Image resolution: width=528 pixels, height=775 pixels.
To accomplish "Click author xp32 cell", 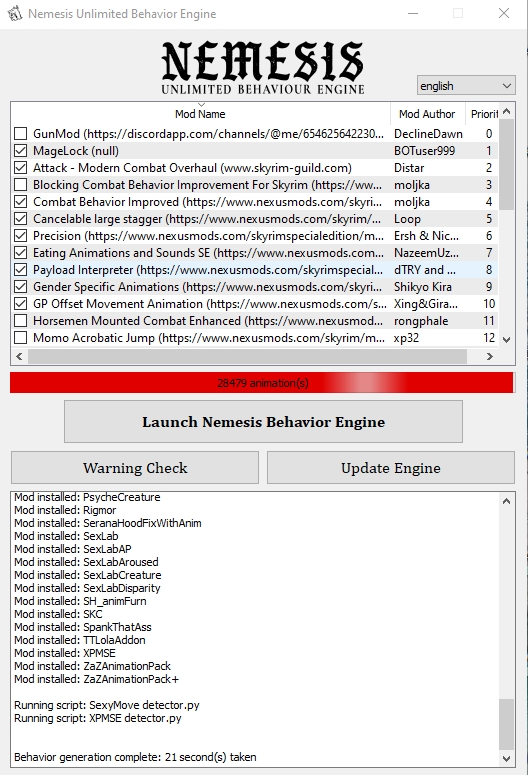I will [406, 338].
